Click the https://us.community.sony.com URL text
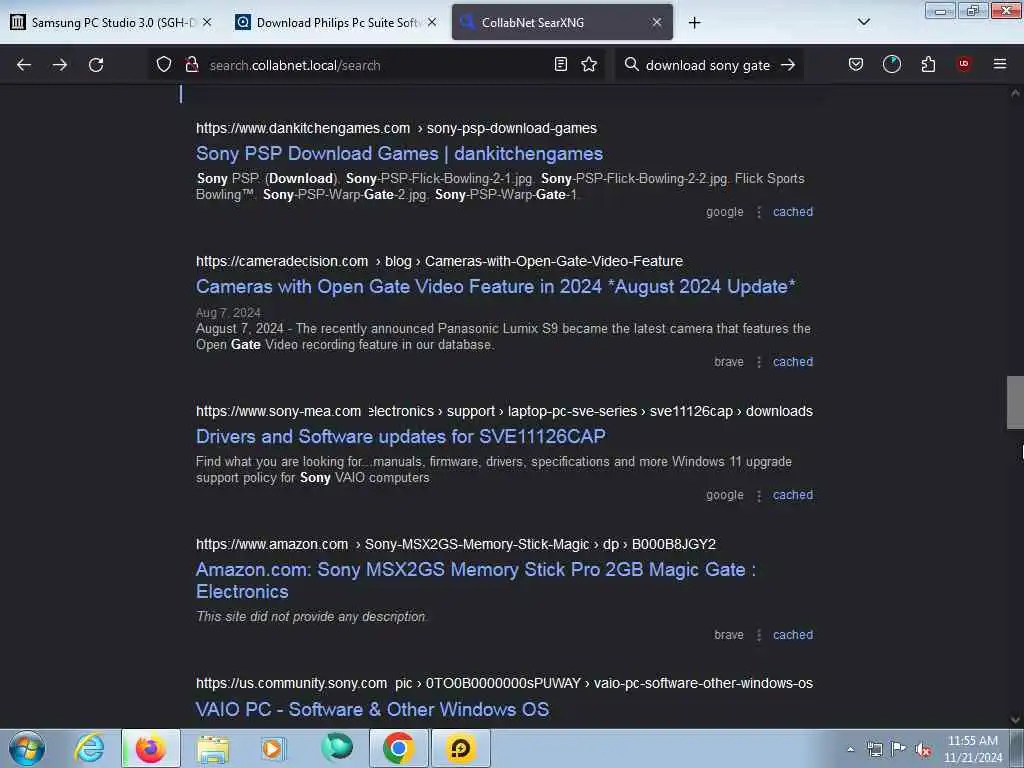This screenshot has height=768, width=1024. point(291,683)
